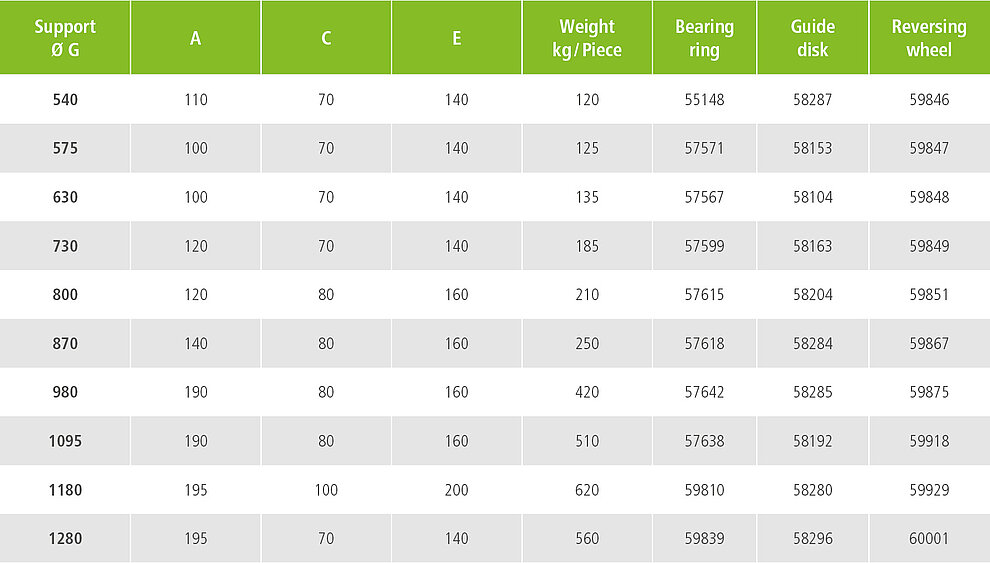
Task: Select the Weight kg/Piece header cell
Action: pyautogui.click(x=587, y=38)
